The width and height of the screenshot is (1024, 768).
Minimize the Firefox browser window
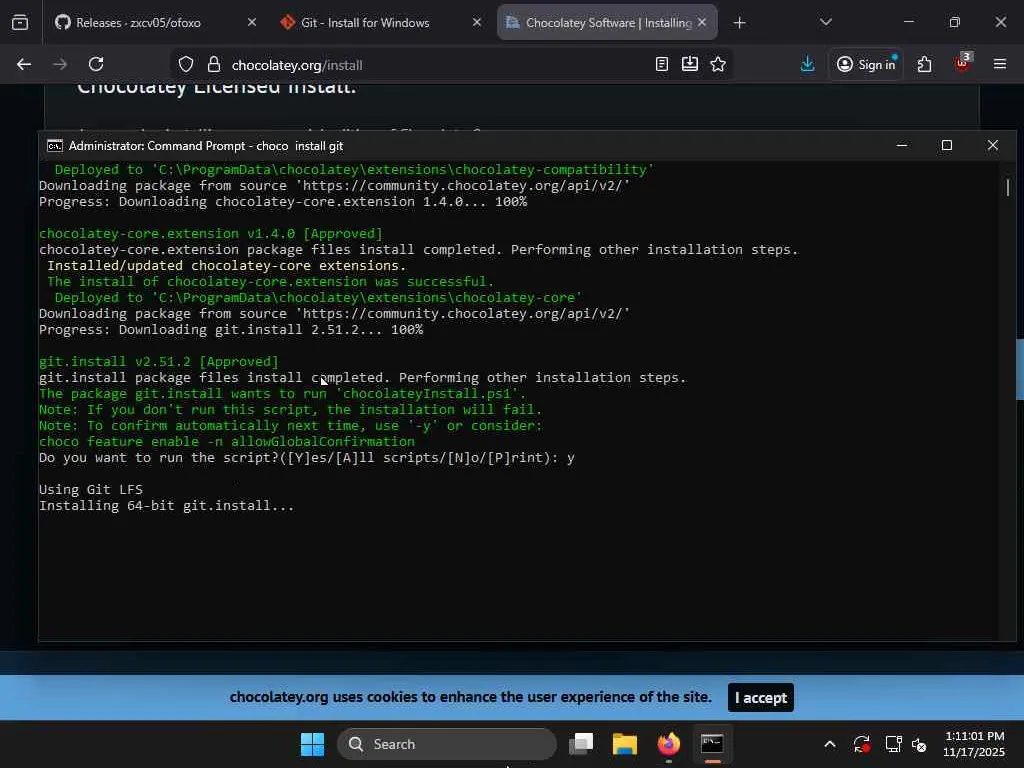pos(908,22)
